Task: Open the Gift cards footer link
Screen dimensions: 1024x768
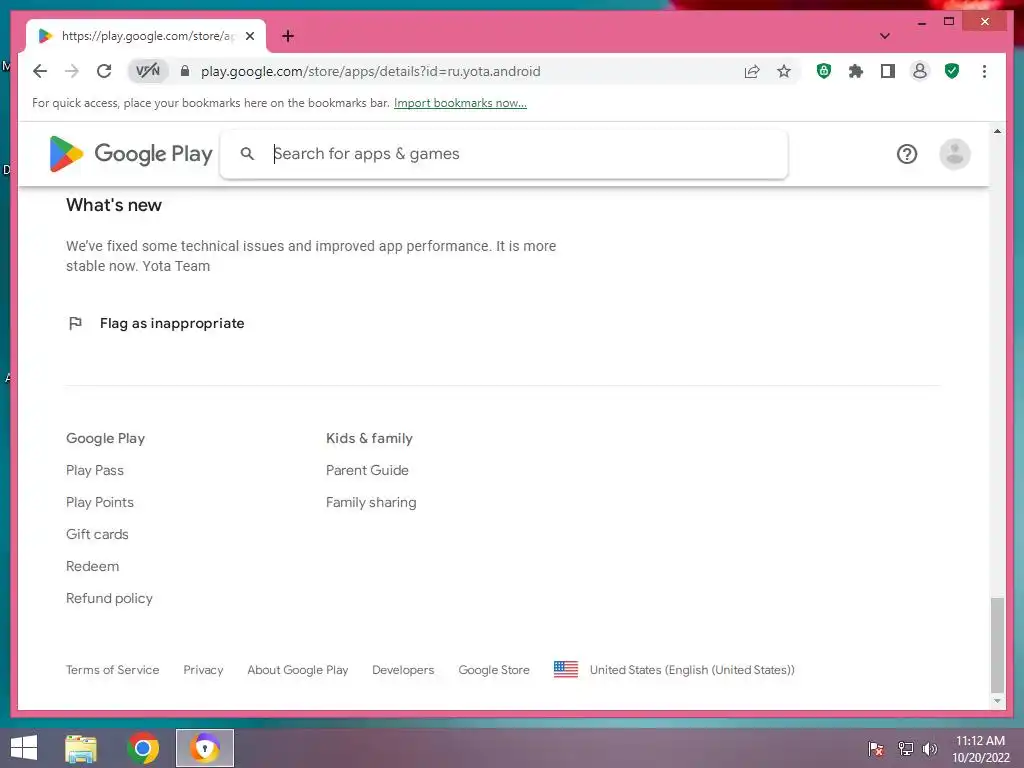Action: point(97,534)
